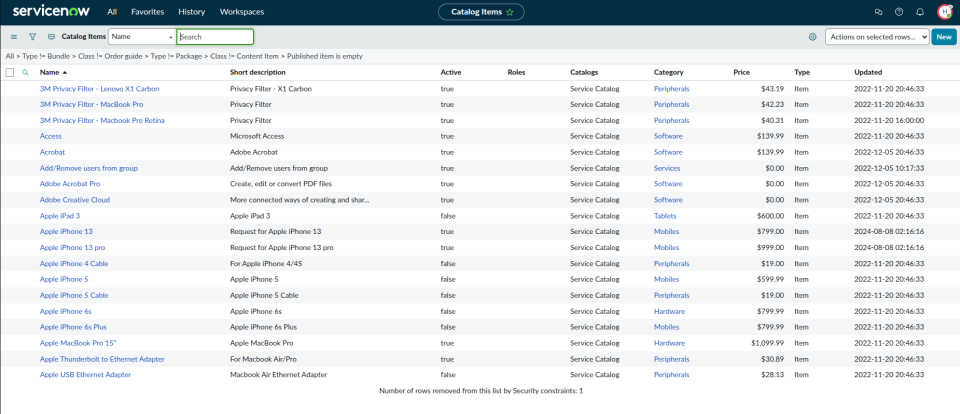Open the Adobe Creative Cloud item

(x=75, y=200)
